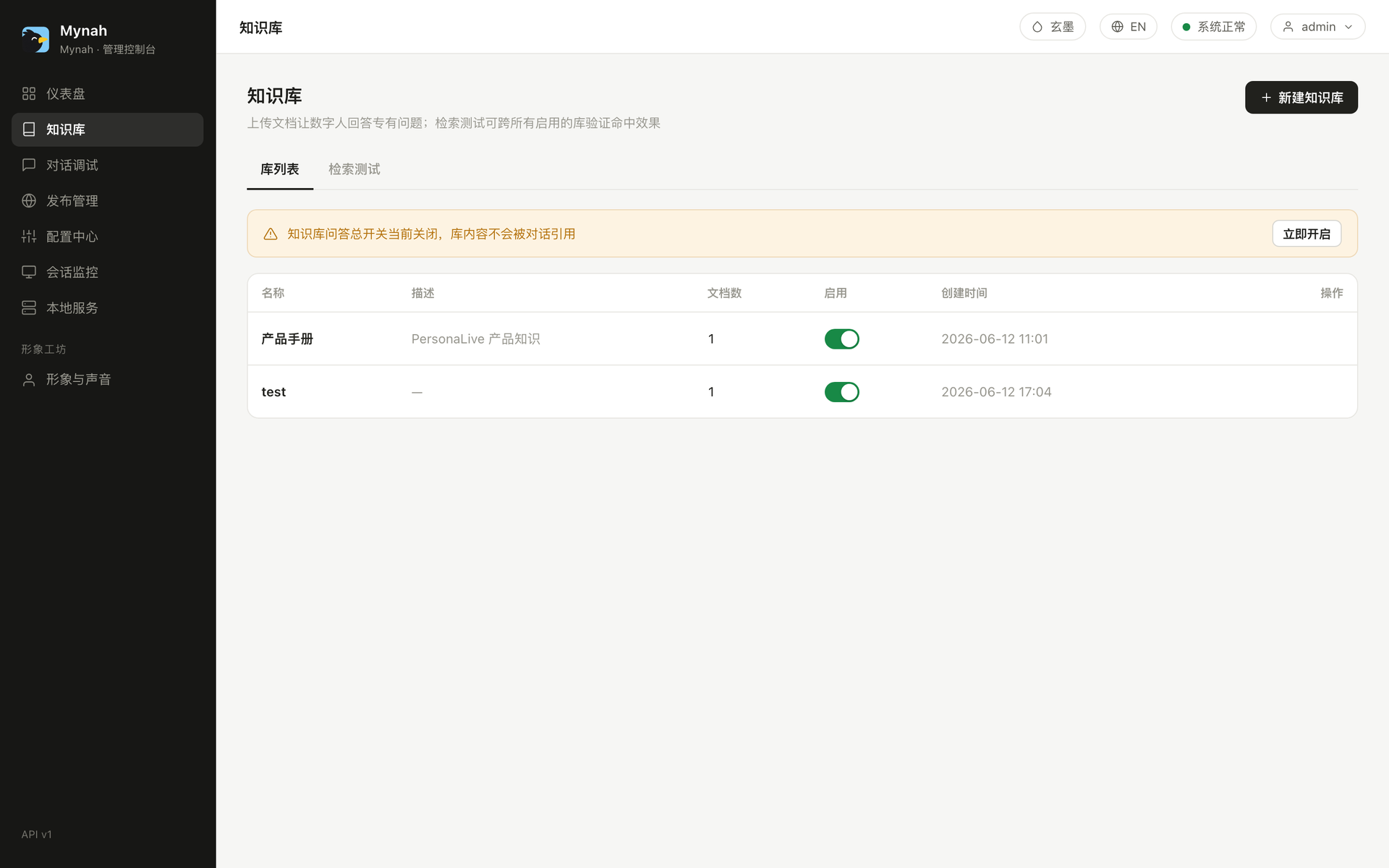Click the 启用 column header
Viewport: 1389px width, 868px height.
click(836, 293)
